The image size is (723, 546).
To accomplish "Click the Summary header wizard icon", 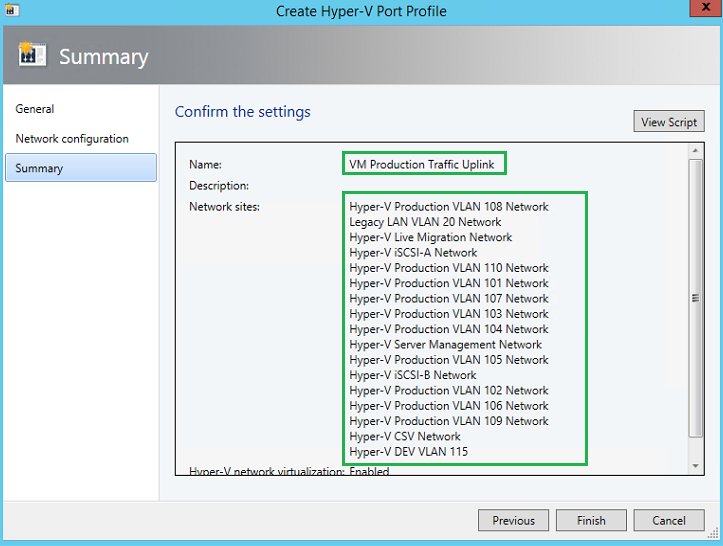I will click(x=32, y=53).
